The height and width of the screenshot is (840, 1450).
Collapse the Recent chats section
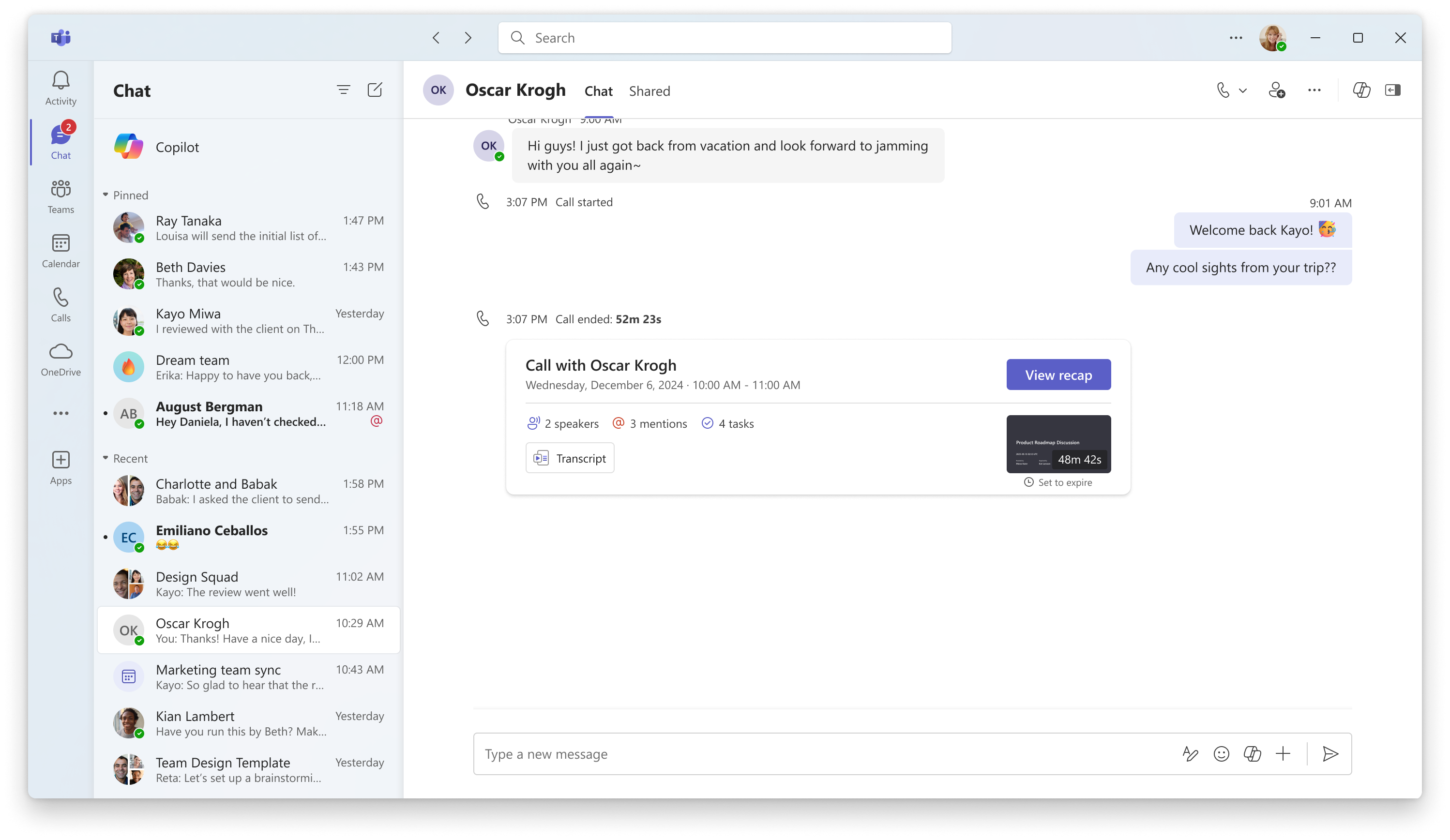(x=106, y=458)
